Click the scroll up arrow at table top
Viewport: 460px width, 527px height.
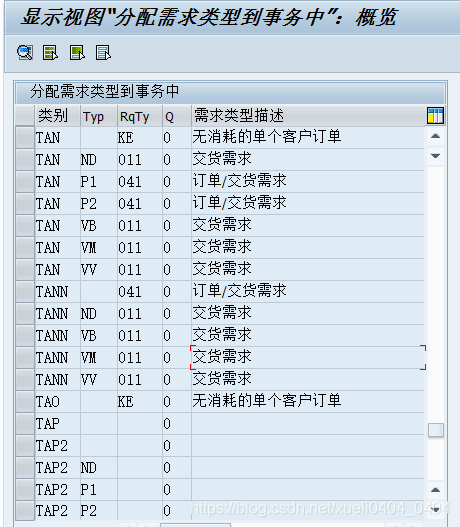(435, 136)
